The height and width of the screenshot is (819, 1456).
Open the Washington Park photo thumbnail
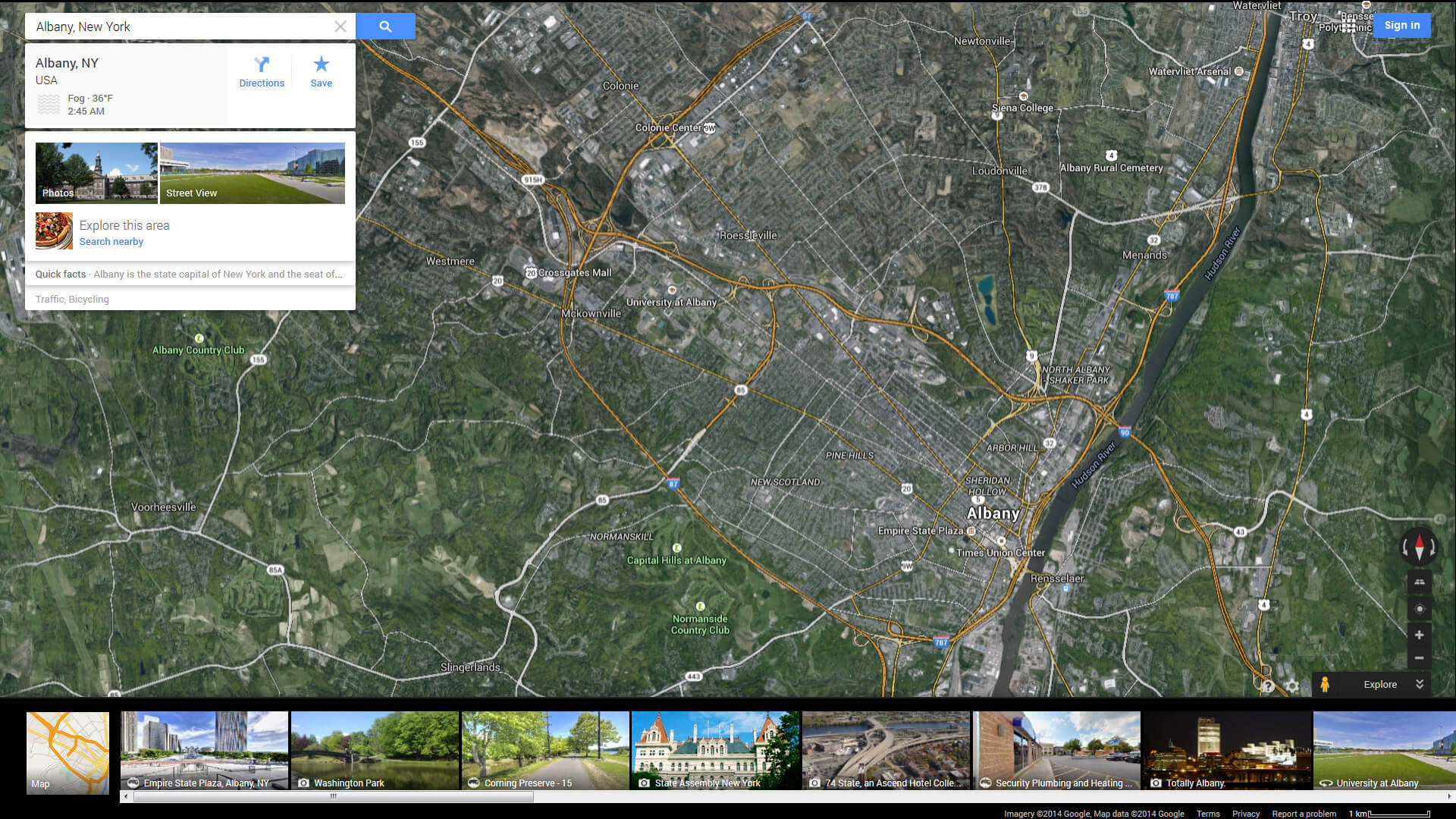click(x=375, y=750)
